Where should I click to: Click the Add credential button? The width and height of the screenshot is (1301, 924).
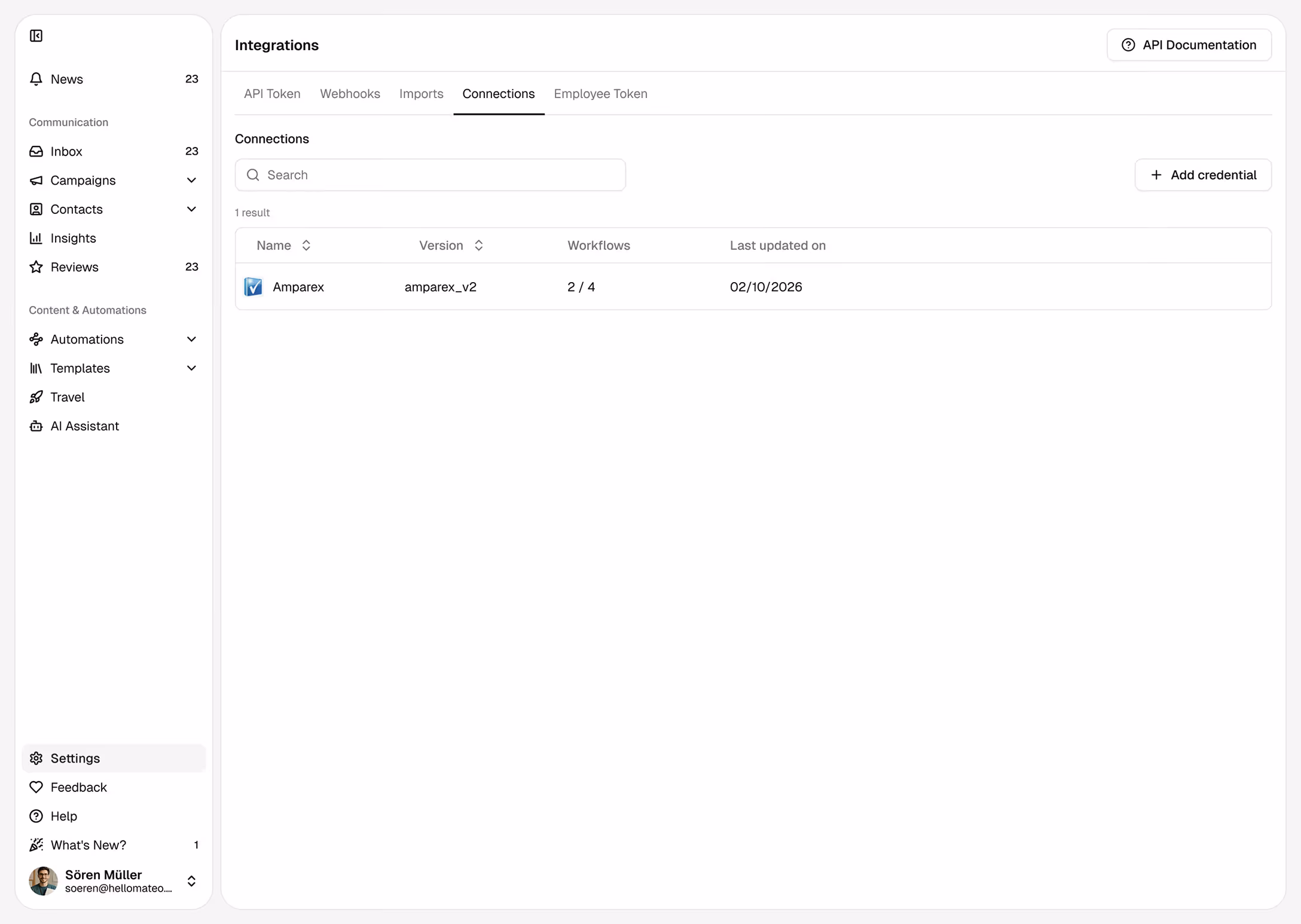click(x=1202, y=175)
